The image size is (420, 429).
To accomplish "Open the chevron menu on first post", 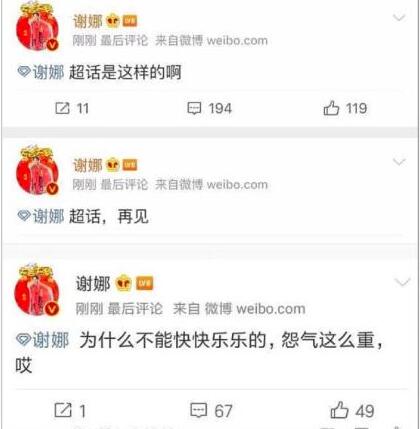I will [x=399, y=17].
